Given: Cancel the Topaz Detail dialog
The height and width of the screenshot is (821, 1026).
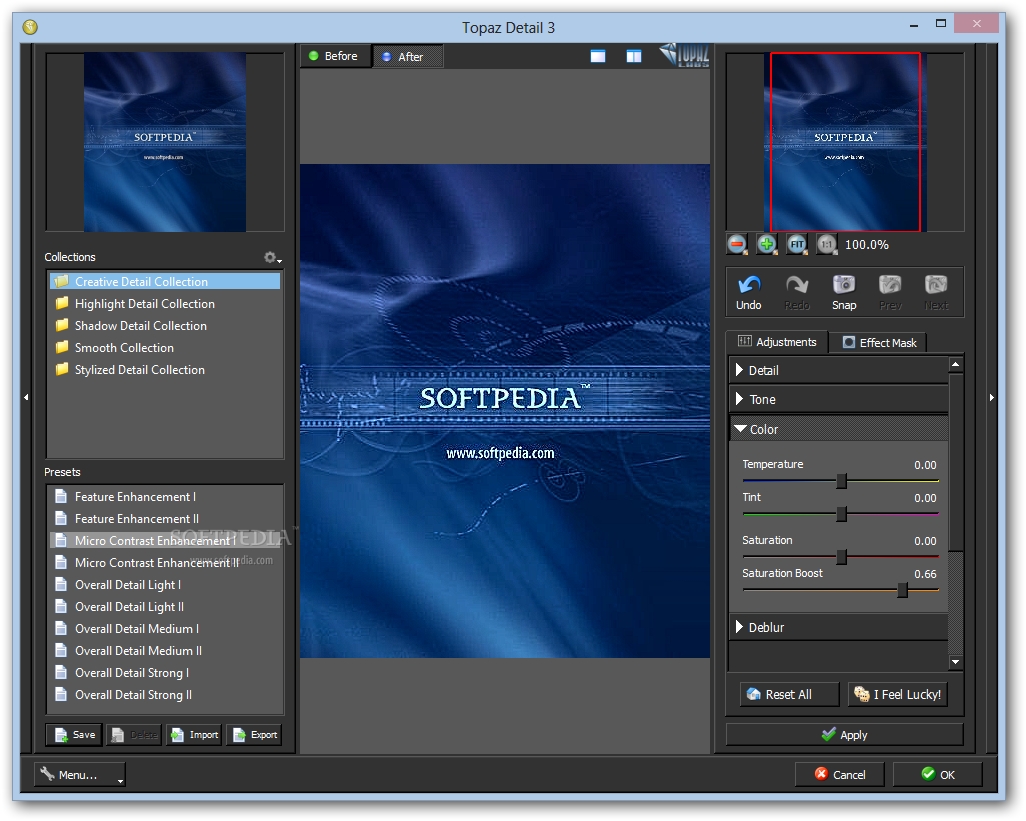Looking at the screenshot, I should point(840,775).
